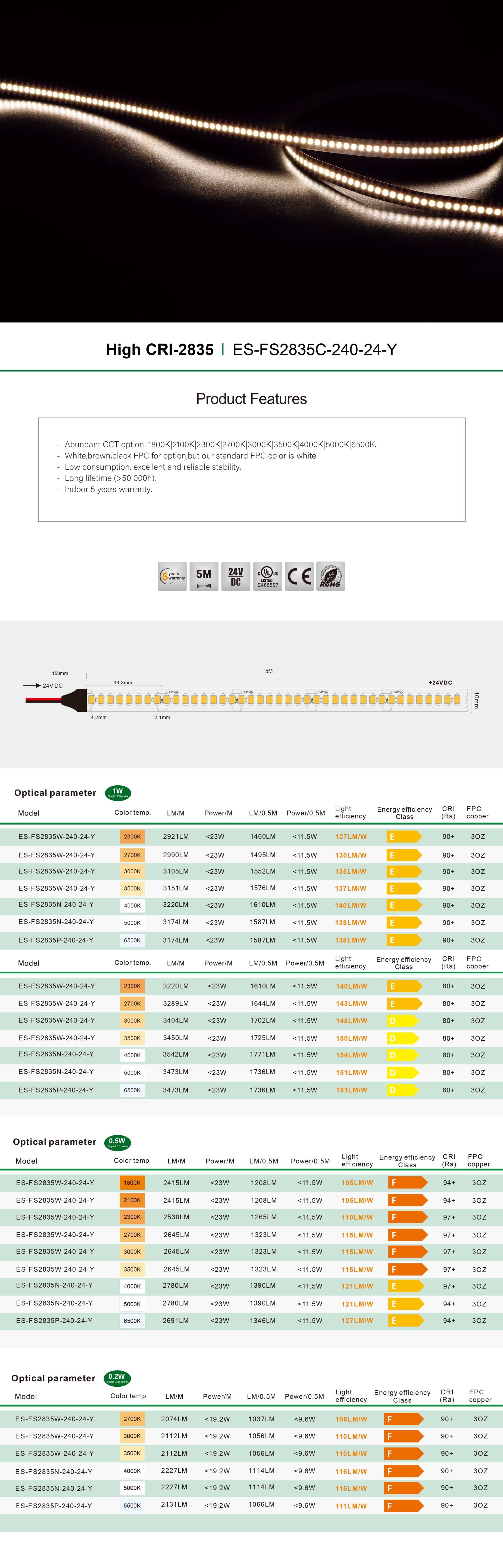The height and width of the screenshot is (1568, 503).
Task: Click the 2300K swatch in the 2921LM row
Action: pos(132,836)
